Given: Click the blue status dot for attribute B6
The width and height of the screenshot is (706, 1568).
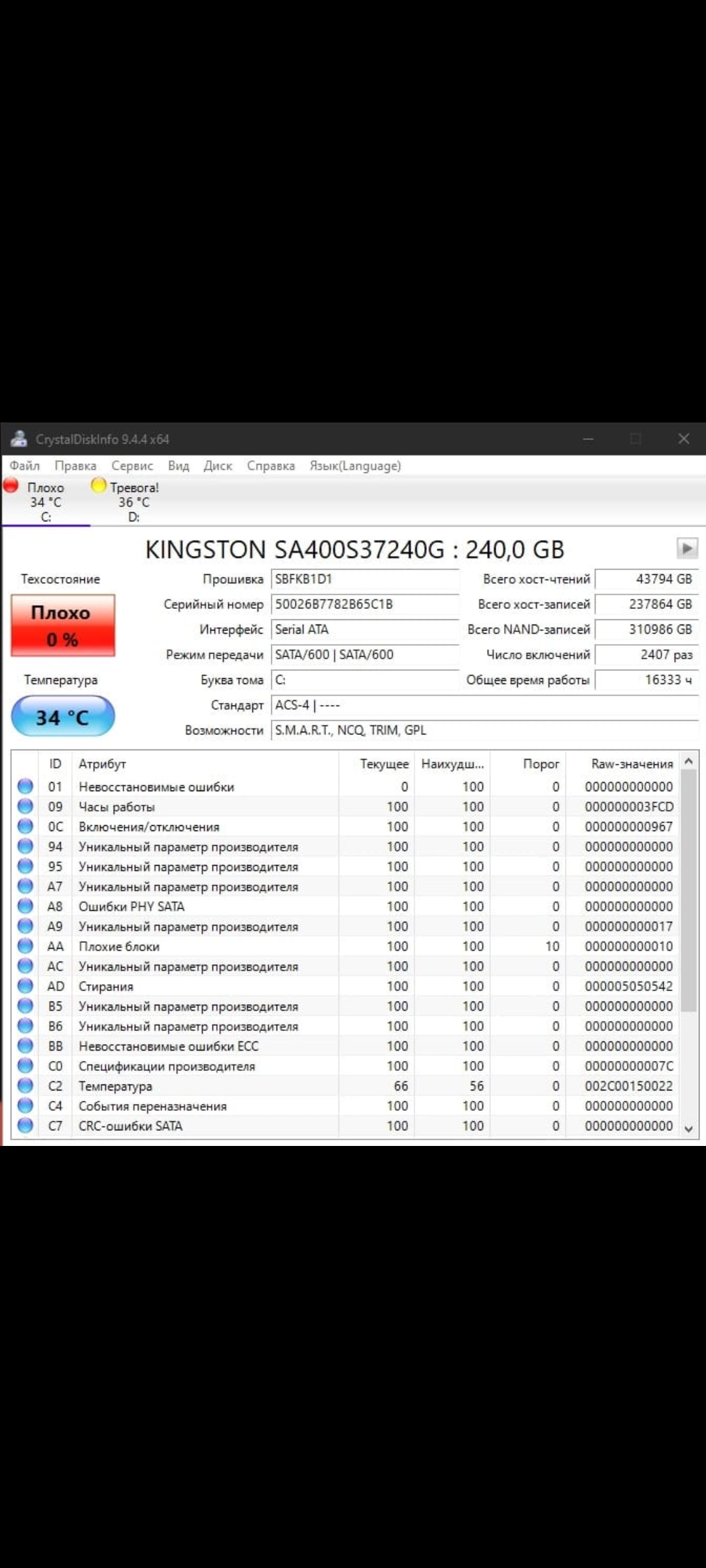Looking at the screenshot, I should (25, 1025).
